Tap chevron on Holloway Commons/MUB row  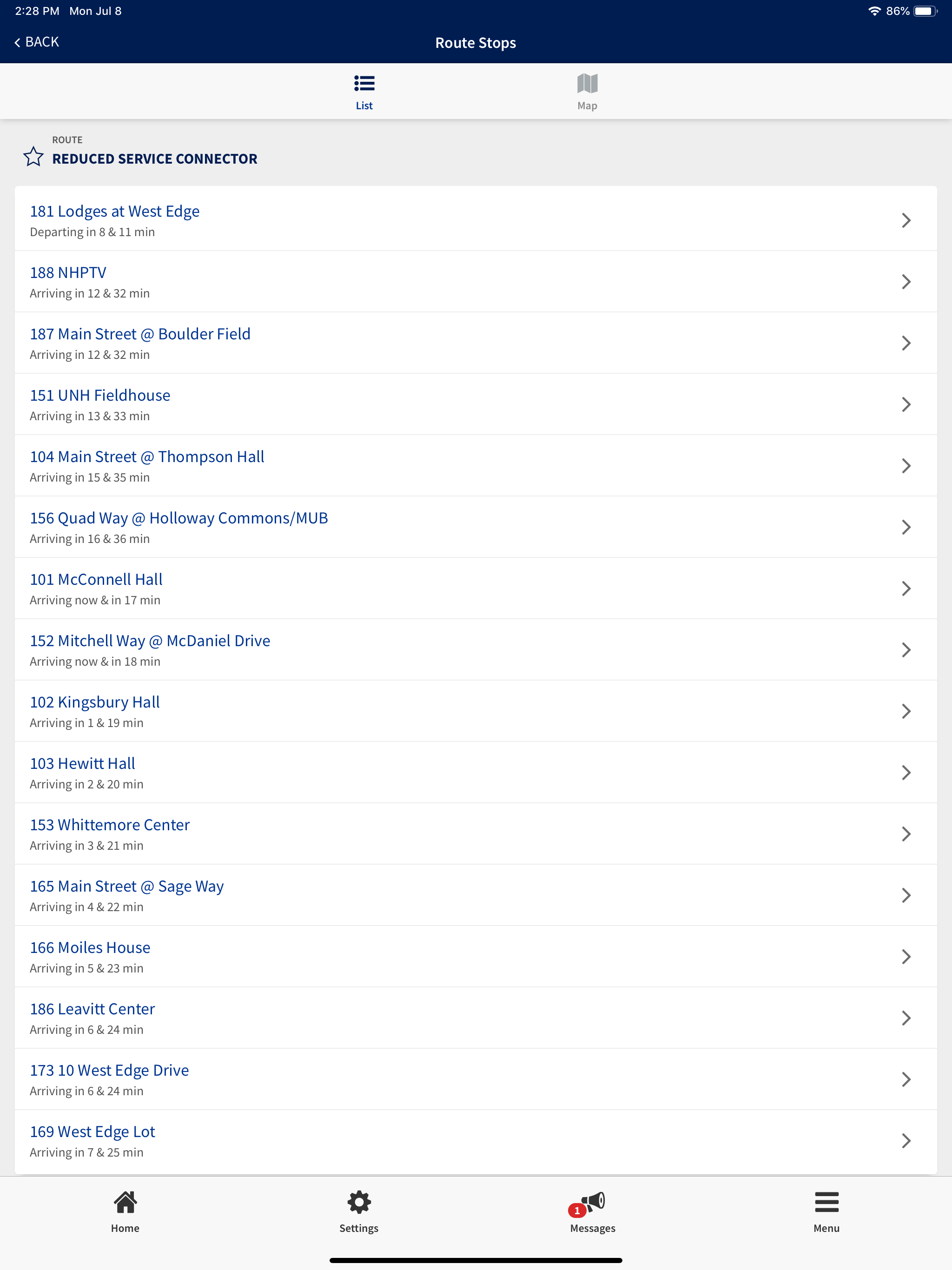(x=906, y=528)
